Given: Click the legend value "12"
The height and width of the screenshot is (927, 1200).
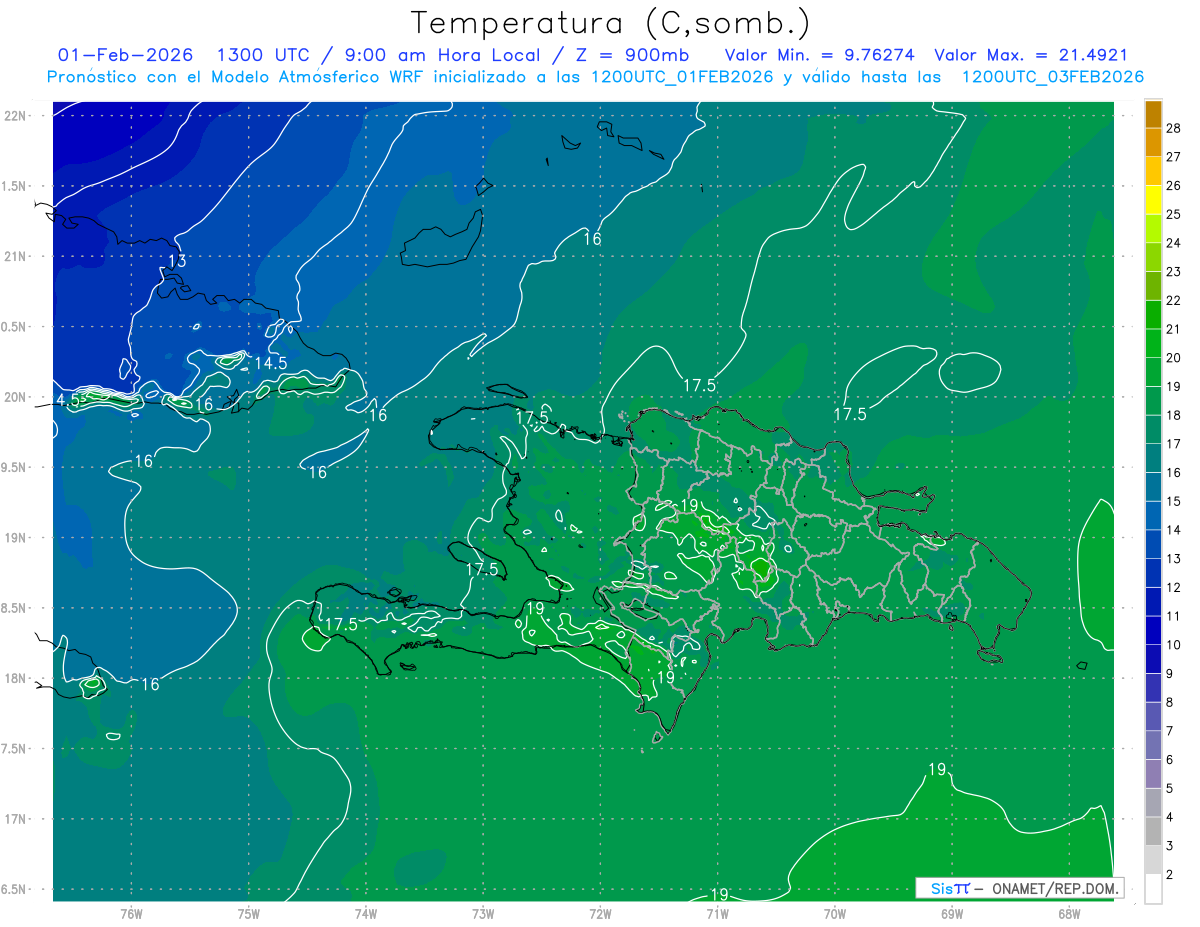Looking at the screenshot, I should tap(1174, 588).
